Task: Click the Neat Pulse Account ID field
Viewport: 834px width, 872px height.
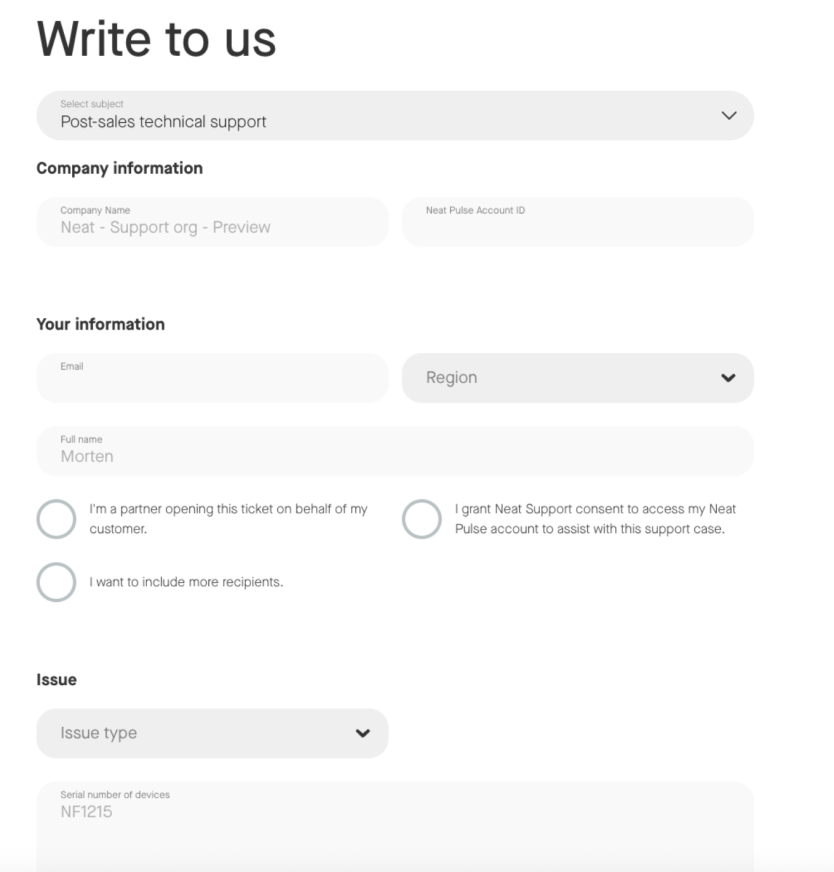Action: (578, 221)
